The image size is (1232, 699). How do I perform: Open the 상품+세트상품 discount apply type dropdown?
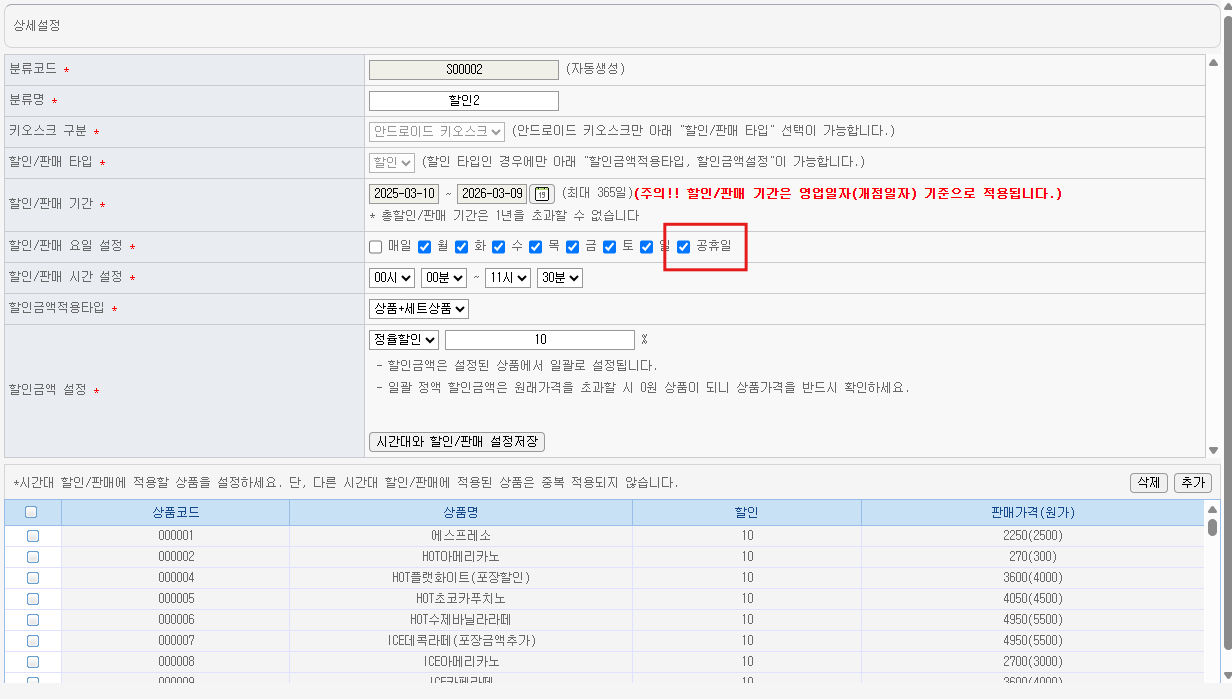418,309
